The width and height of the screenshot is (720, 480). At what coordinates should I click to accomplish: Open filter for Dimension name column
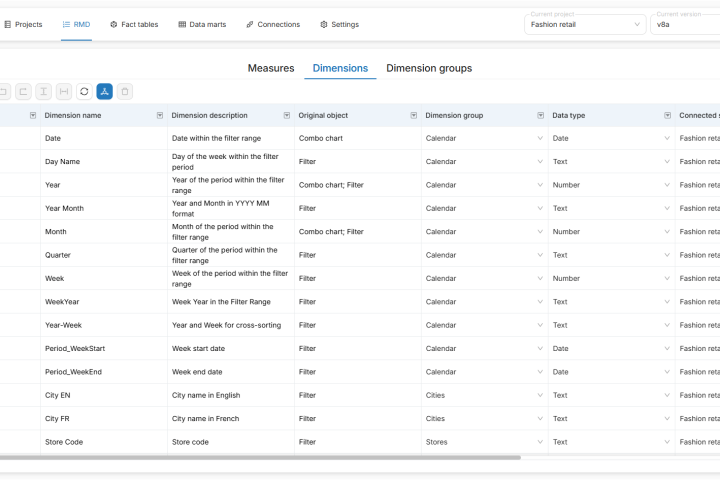coord(159,116)
